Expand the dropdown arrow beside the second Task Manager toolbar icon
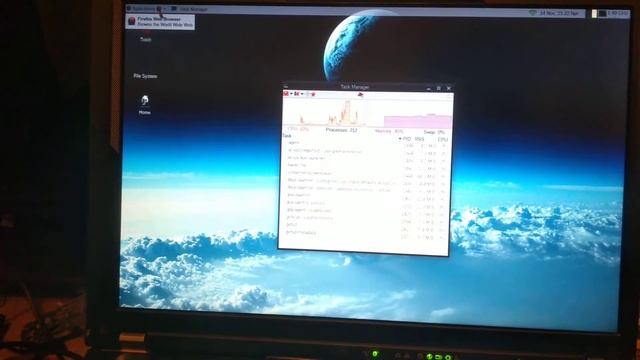Viewport: 640px width, 360px height. click(302, 94)
